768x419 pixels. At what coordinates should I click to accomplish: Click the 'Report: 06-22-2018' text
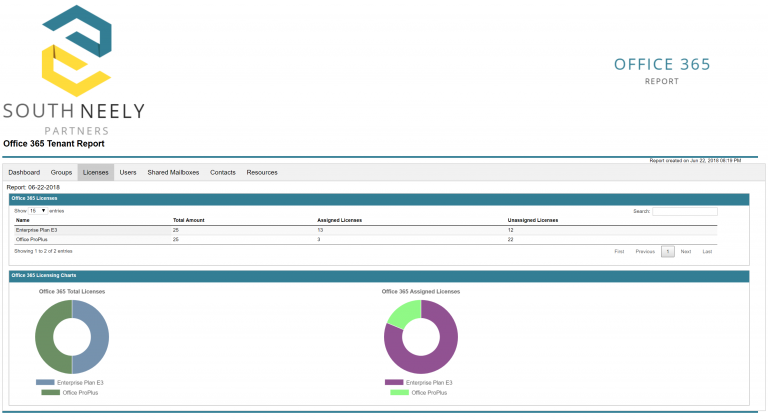[x=33, y=187]
